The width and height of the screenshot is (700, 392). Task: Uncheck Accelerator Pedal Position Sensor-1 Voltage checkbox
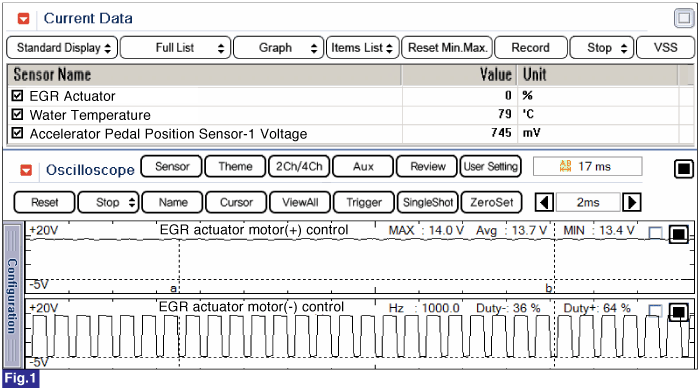pyautogui.click(x=17, y=133)
